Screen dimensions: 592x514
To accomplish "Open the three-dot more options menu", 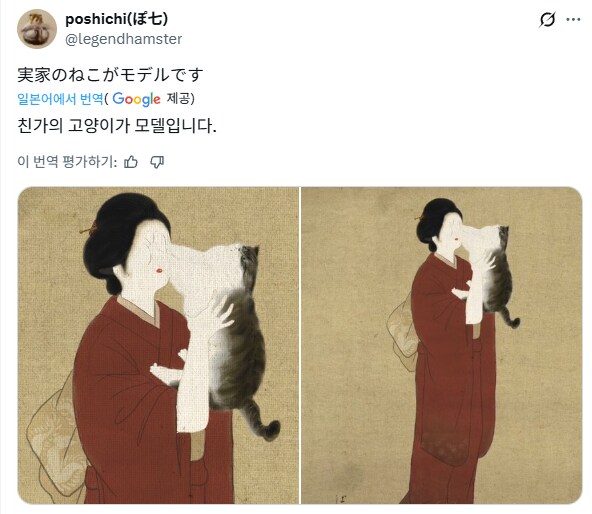I will pyautogui.click(x=573, y=20).
